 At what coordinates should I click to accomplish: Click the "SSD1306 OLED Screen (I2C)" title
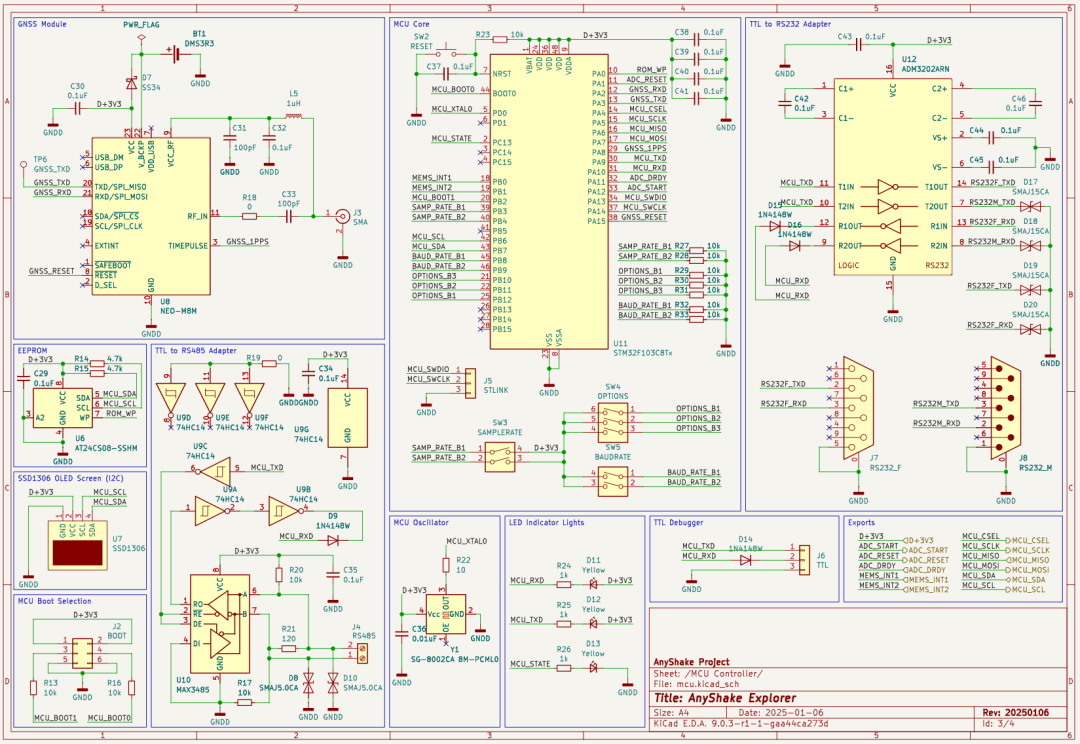click(x=70, y=478)
